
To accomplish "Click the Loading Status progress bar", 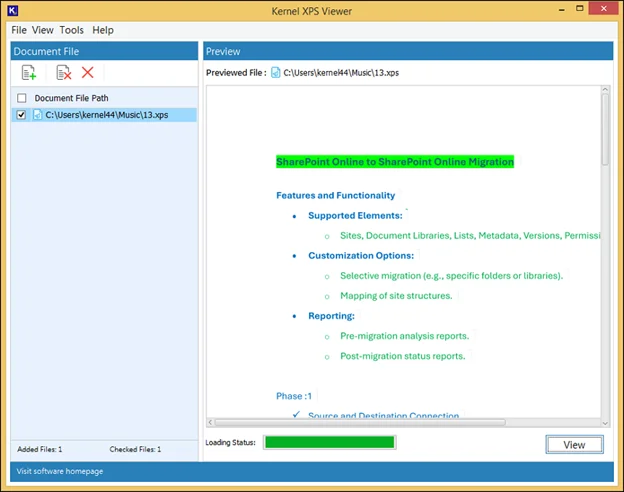I will [x=330, y=442].
